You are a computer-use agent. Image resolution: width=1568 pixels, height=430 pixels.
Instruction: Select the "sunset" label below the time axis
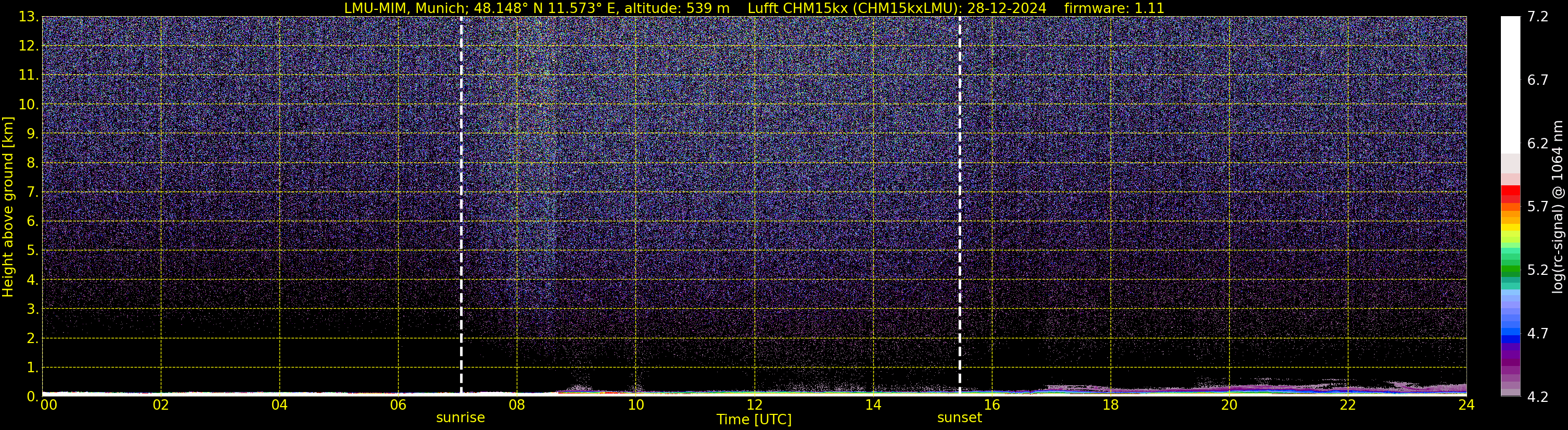coord(959,418)
